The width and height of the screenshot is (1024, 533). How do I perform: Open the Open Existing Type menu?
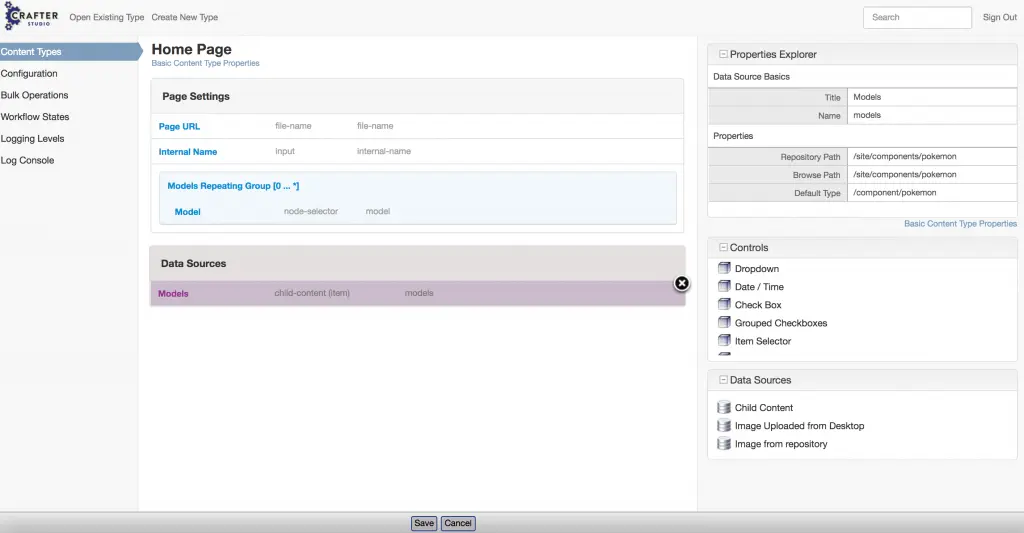[107, 18]
